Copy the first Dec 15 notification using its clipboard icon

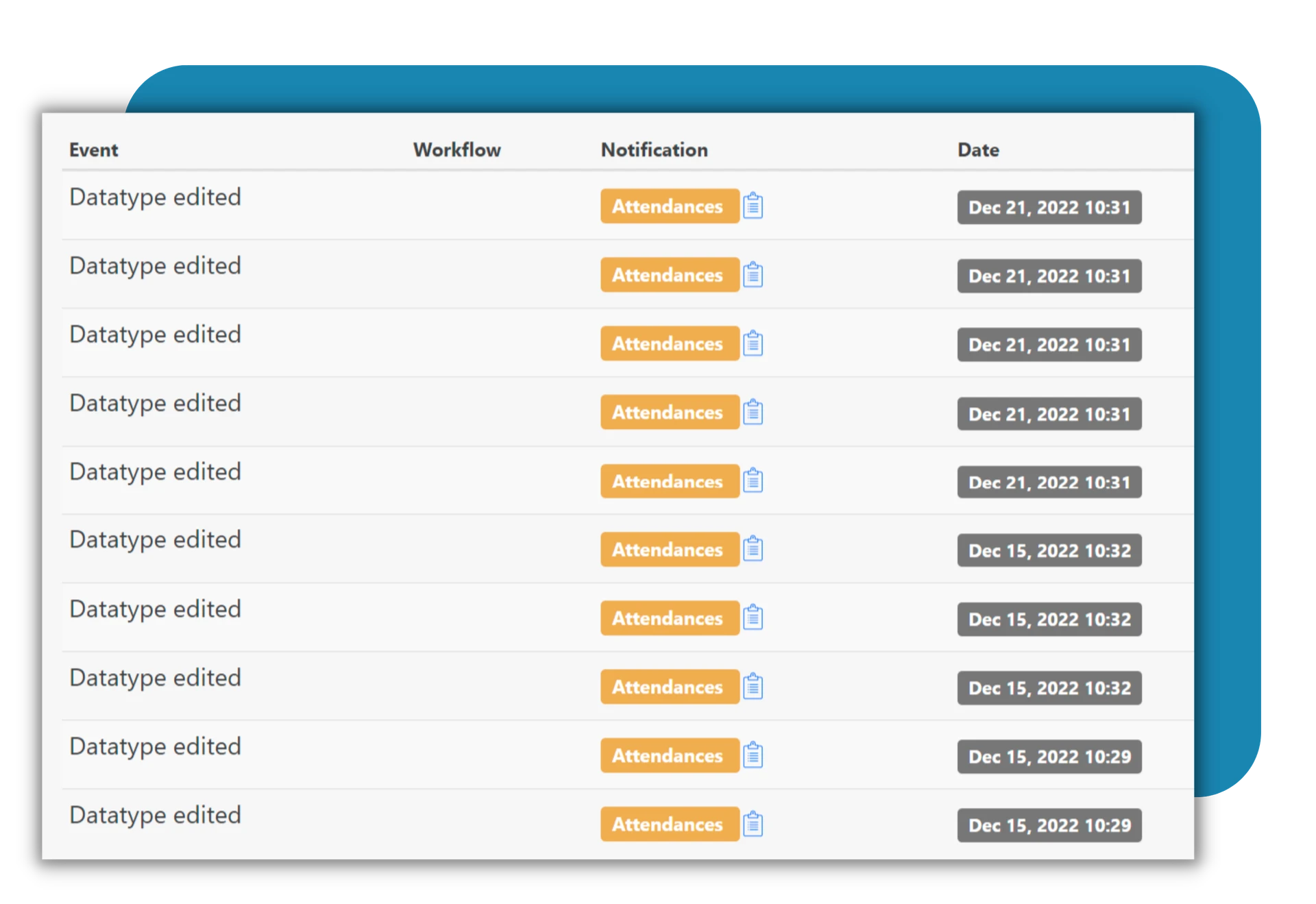click(x=754, y=549)
